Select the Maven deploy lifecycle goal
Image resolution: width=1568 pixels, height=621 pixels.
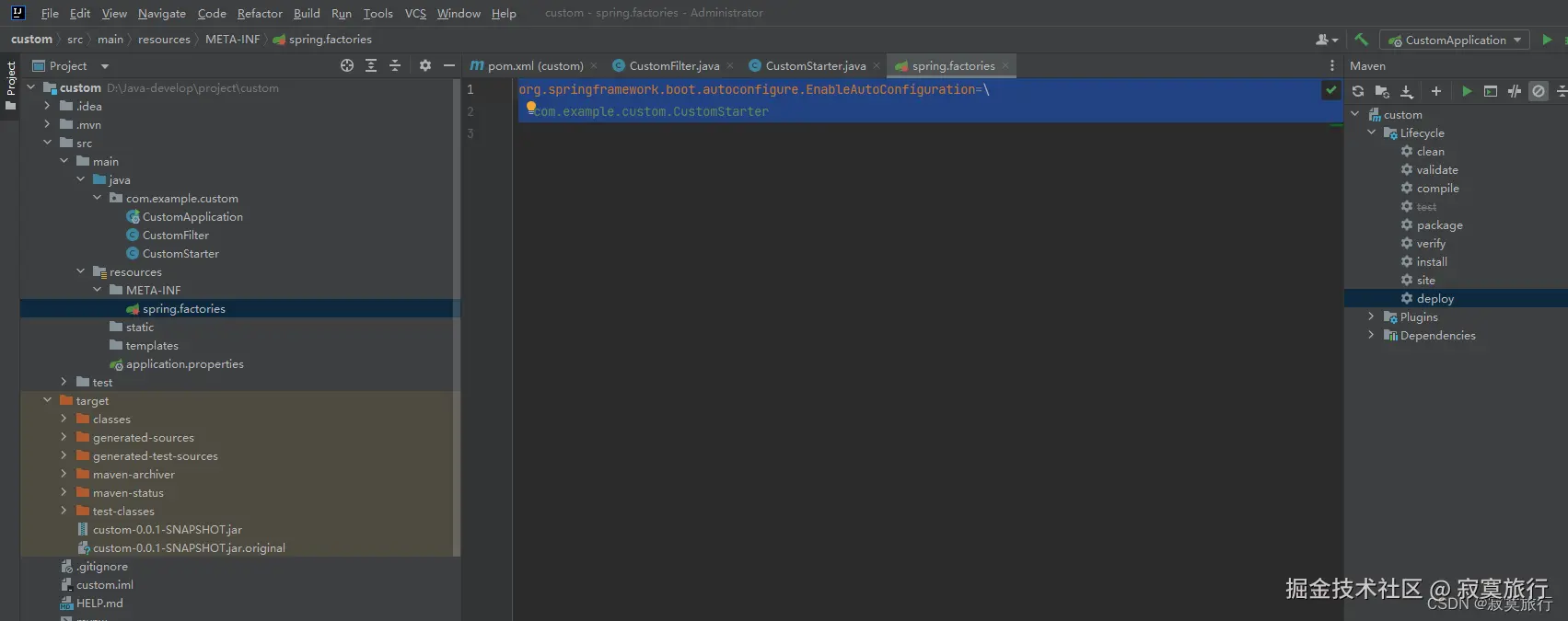(1434, 298)
